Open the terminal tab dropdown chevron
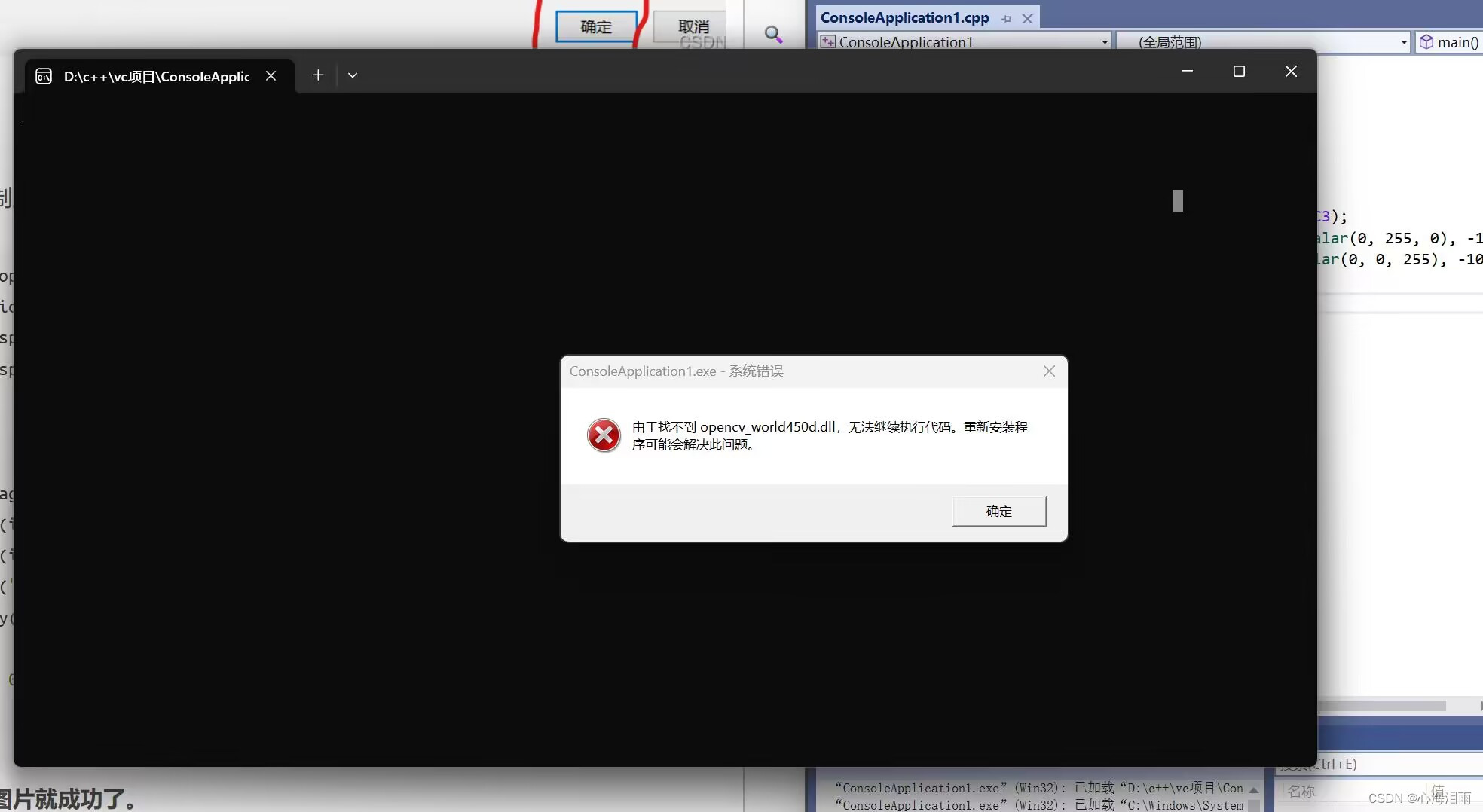The image size is (1483, 812). [352, 75]
